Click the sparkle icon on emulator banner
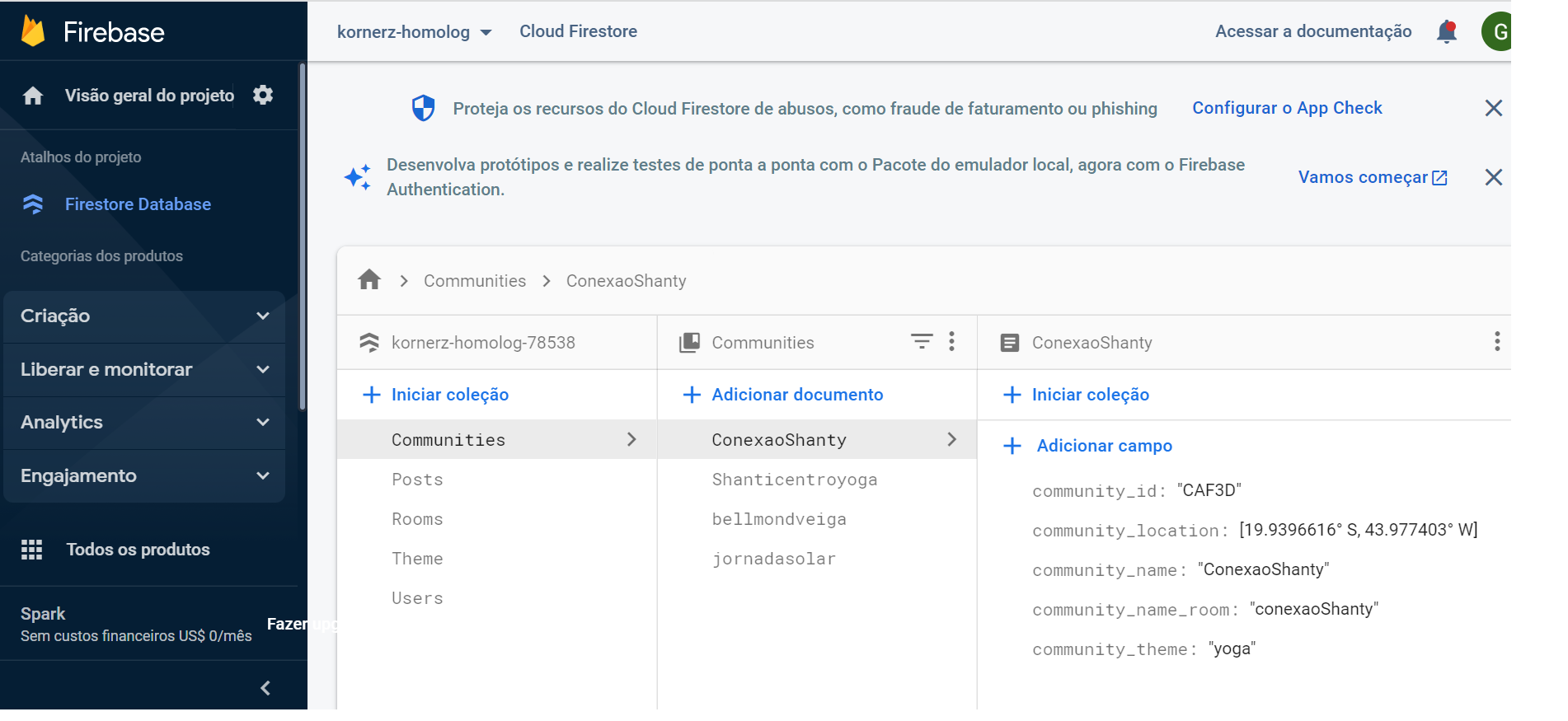Image resolution: width=1568 pixels, height=721 pixels. pyautogui.click(x=358, y=176)
